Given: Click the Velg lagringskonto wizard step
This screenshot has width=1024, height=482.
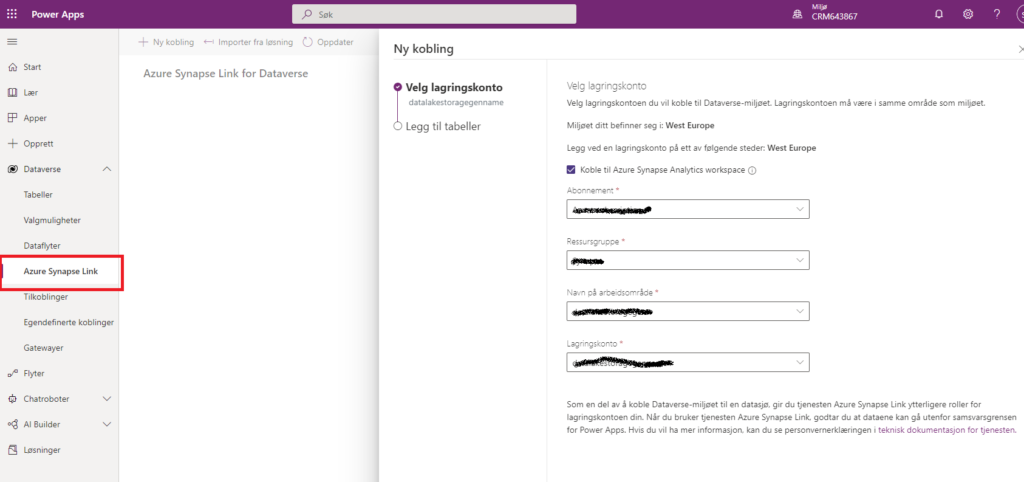Looking at the screenshot, I should (x=454, y=88).
